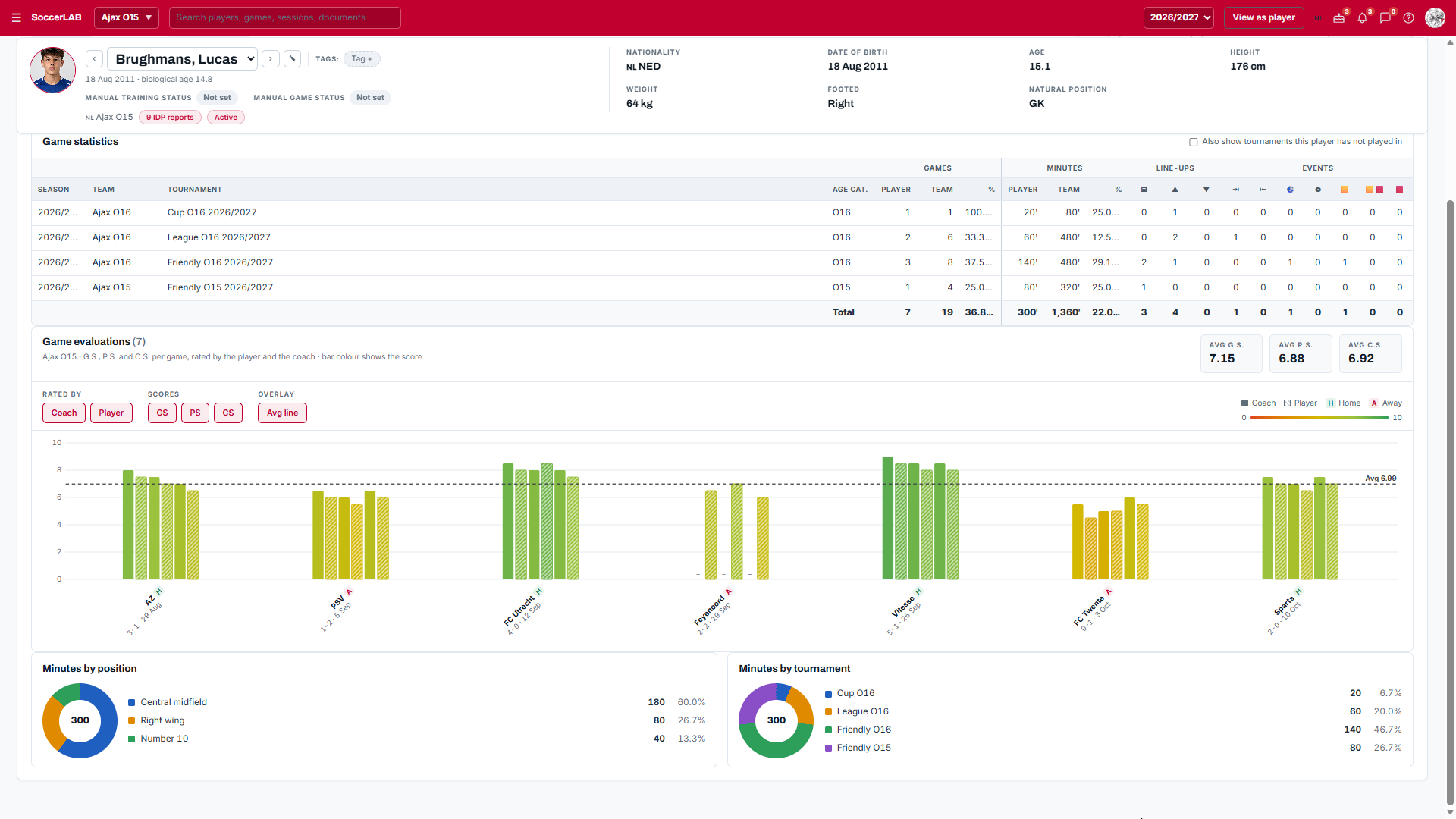Add a tag with Tag + button
The height and width of the screenshot is (819, 1456).
(362, 58)
